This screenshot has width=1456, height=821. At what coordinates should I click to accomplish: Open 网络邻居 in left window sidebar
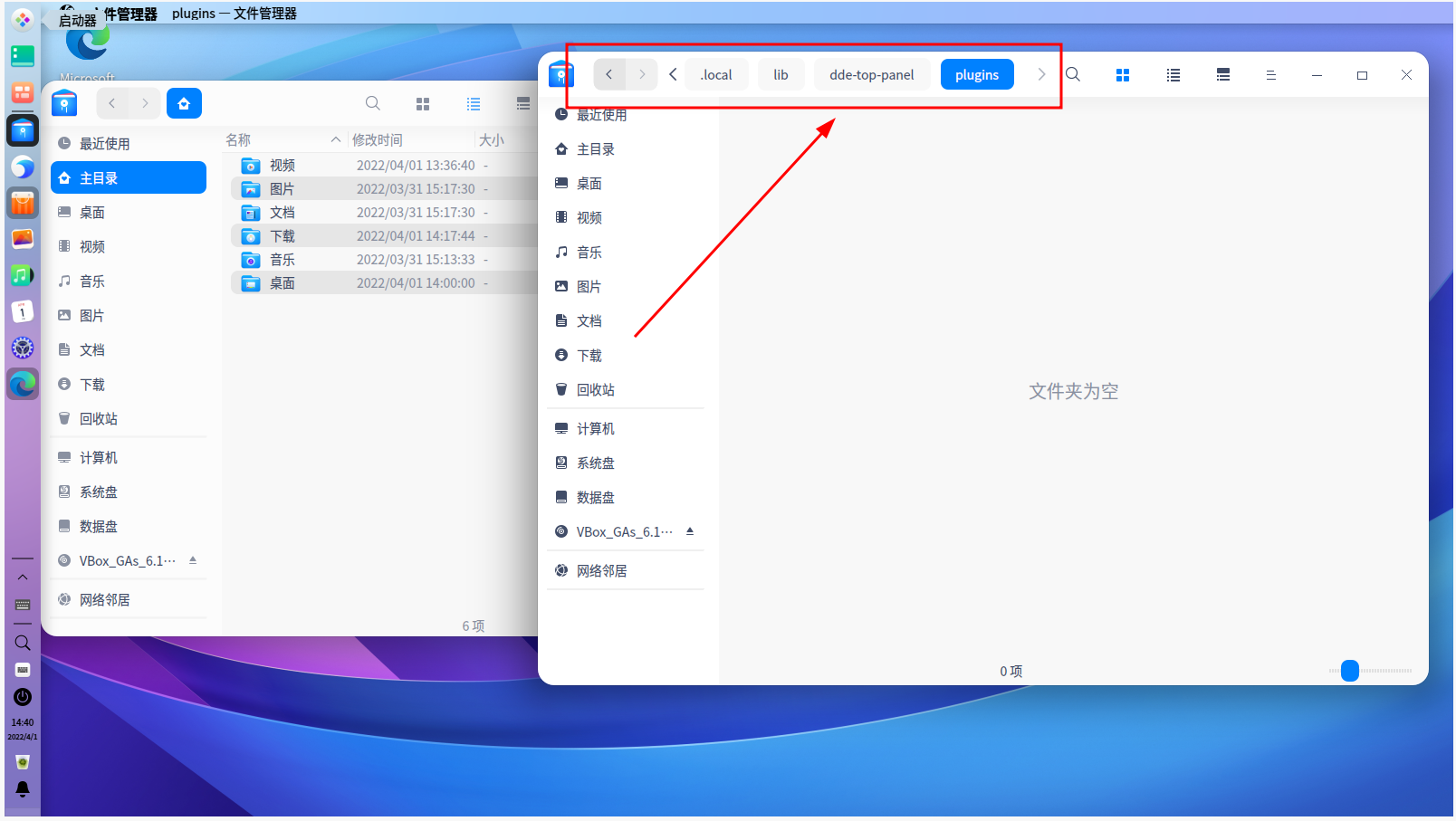129,600
